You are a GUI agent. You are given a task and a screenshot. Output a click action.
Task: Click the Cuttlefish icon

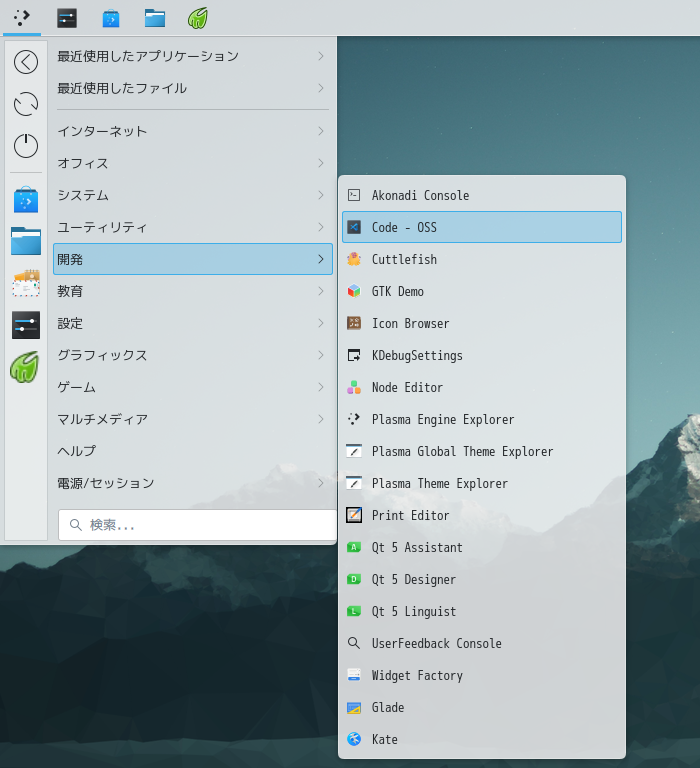354,259
